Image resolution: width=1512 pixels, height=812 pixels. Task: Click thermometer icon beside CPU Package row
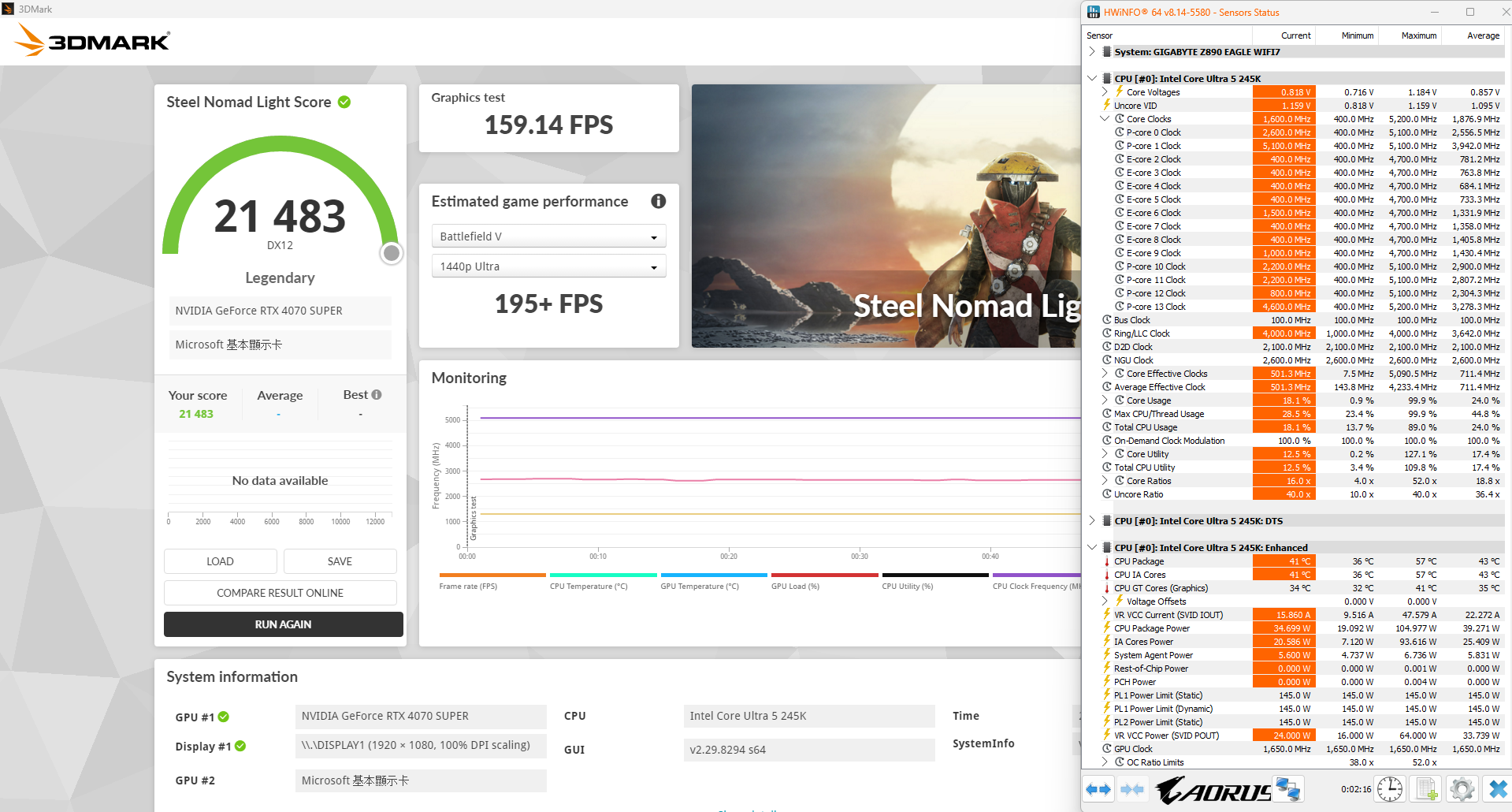1106,561
